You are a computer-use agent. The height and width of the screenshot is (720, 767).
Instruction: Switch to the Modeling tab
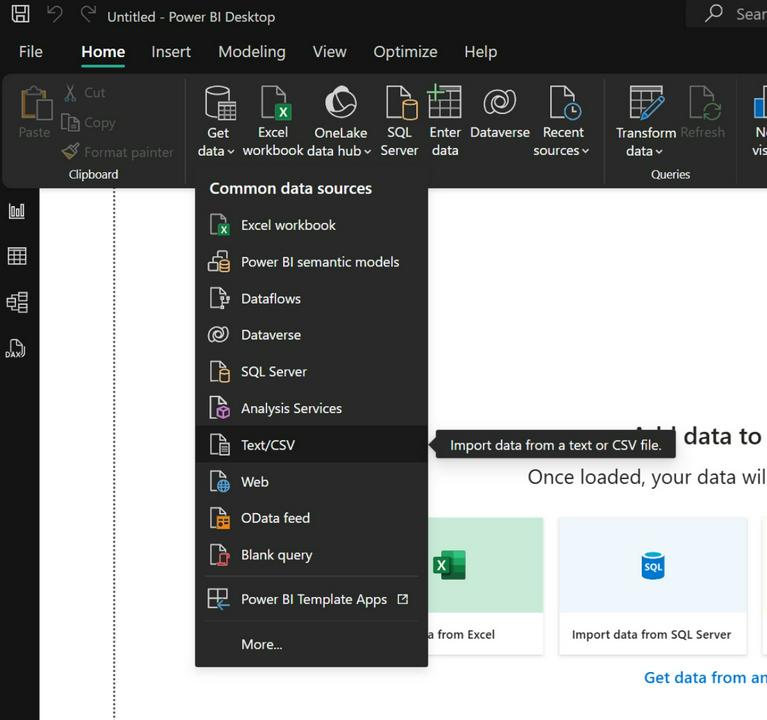252,52
